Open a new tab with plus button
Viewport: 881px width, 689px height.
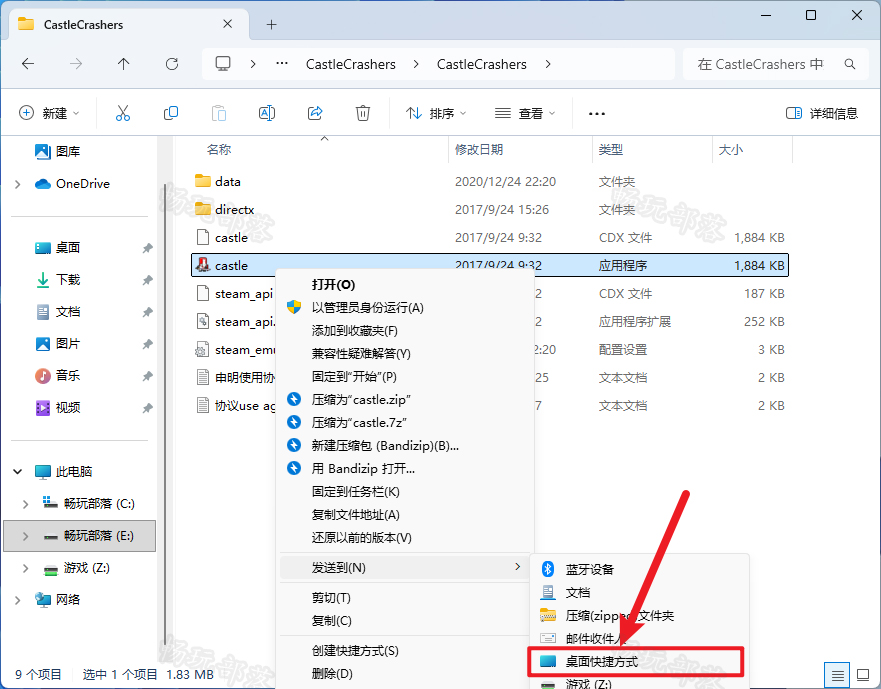pos(271,24)
